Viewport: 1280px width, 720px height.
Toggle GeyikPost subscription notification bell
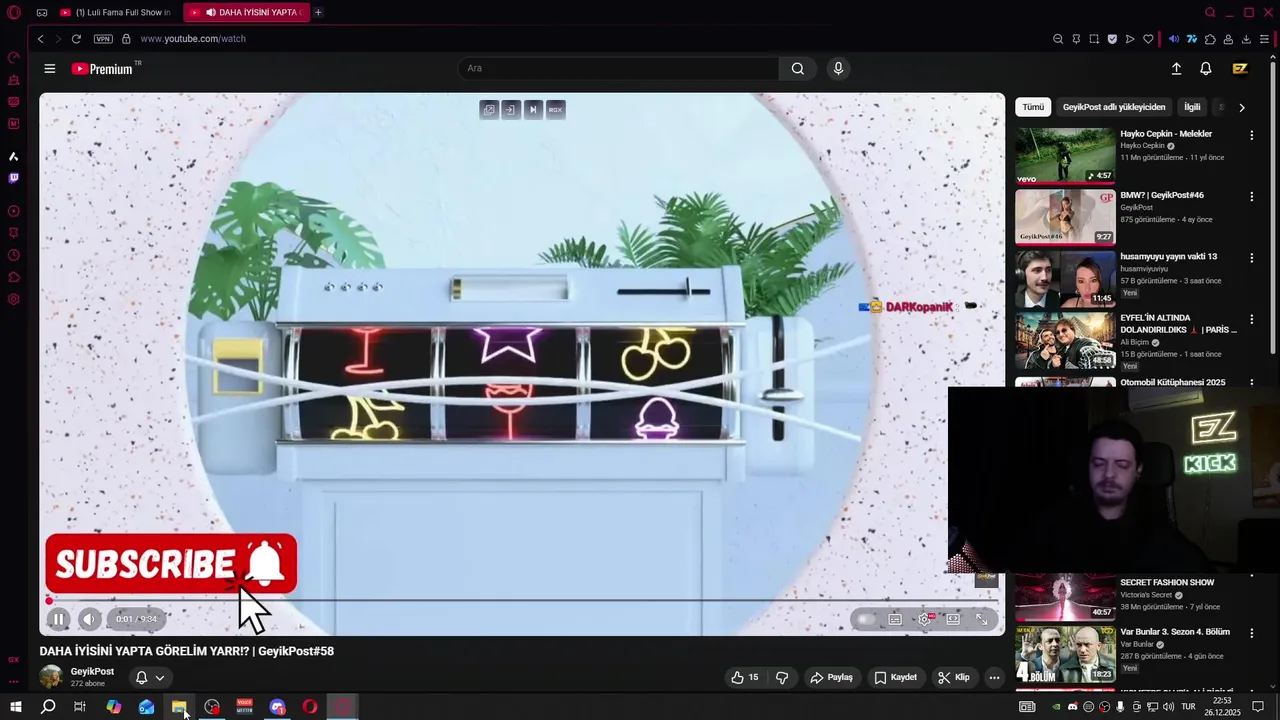click(x=141, y=677)
